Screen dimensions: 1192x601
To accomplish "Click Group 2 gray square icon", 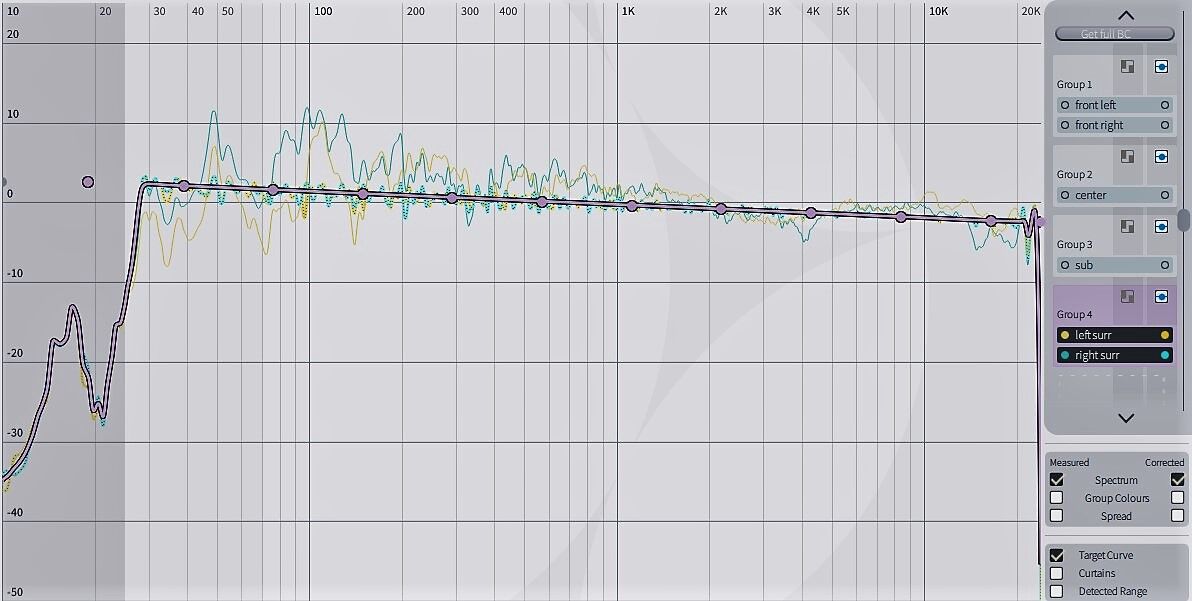I will pyautogui.click(x=1127, y=157).
